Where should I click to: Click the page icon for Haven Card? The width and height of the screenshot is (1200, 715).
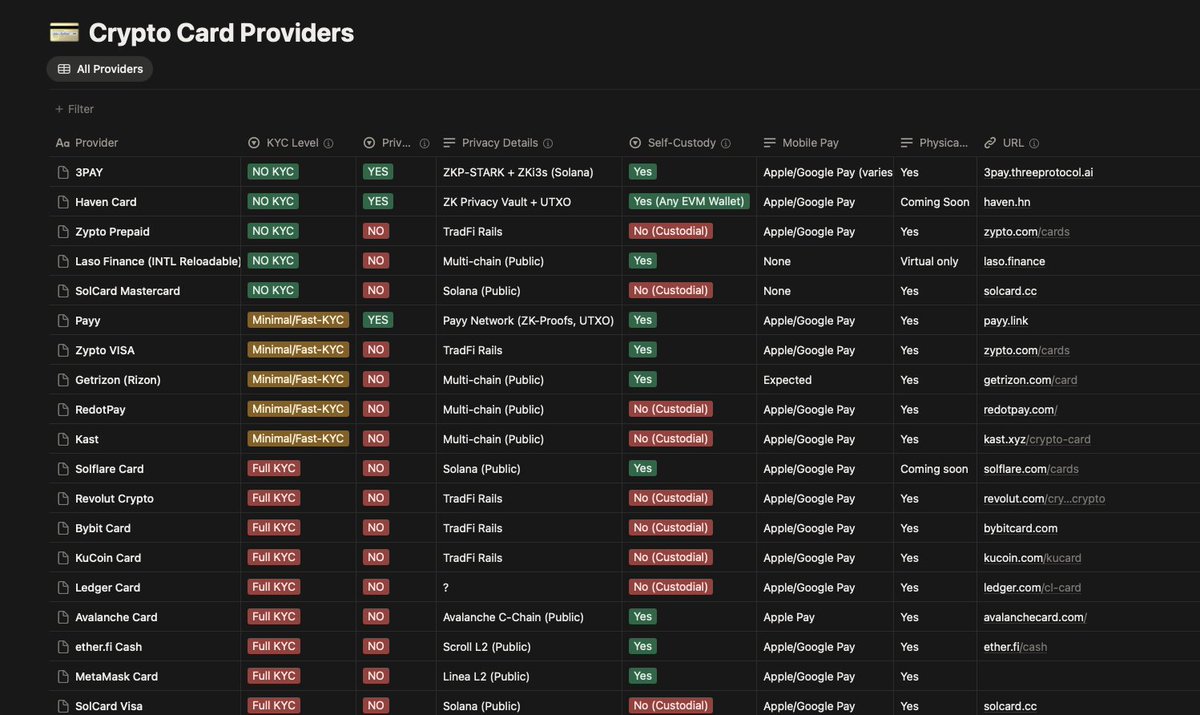click(x=63, y=202)
